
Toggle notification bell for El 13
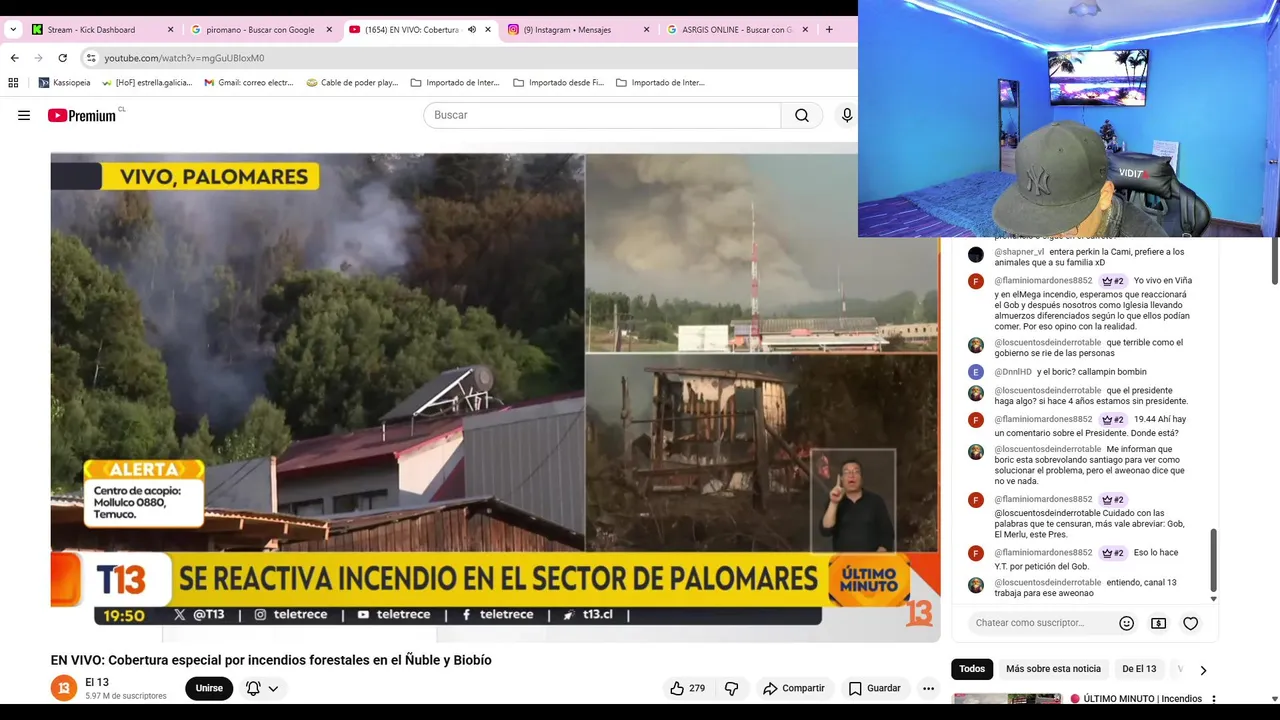pos(253,688)
